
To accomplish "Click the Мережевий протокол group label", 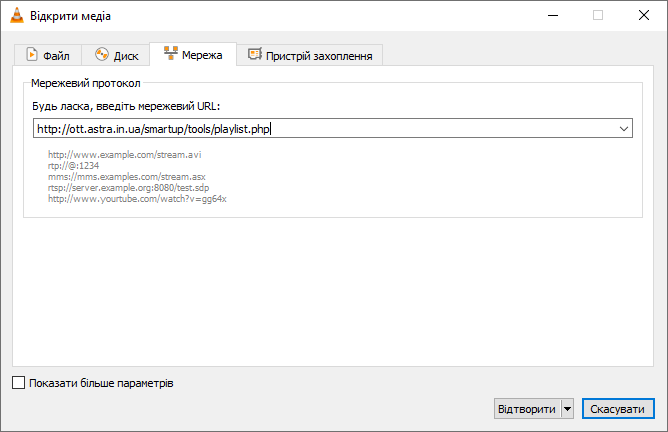I will 86,83.
